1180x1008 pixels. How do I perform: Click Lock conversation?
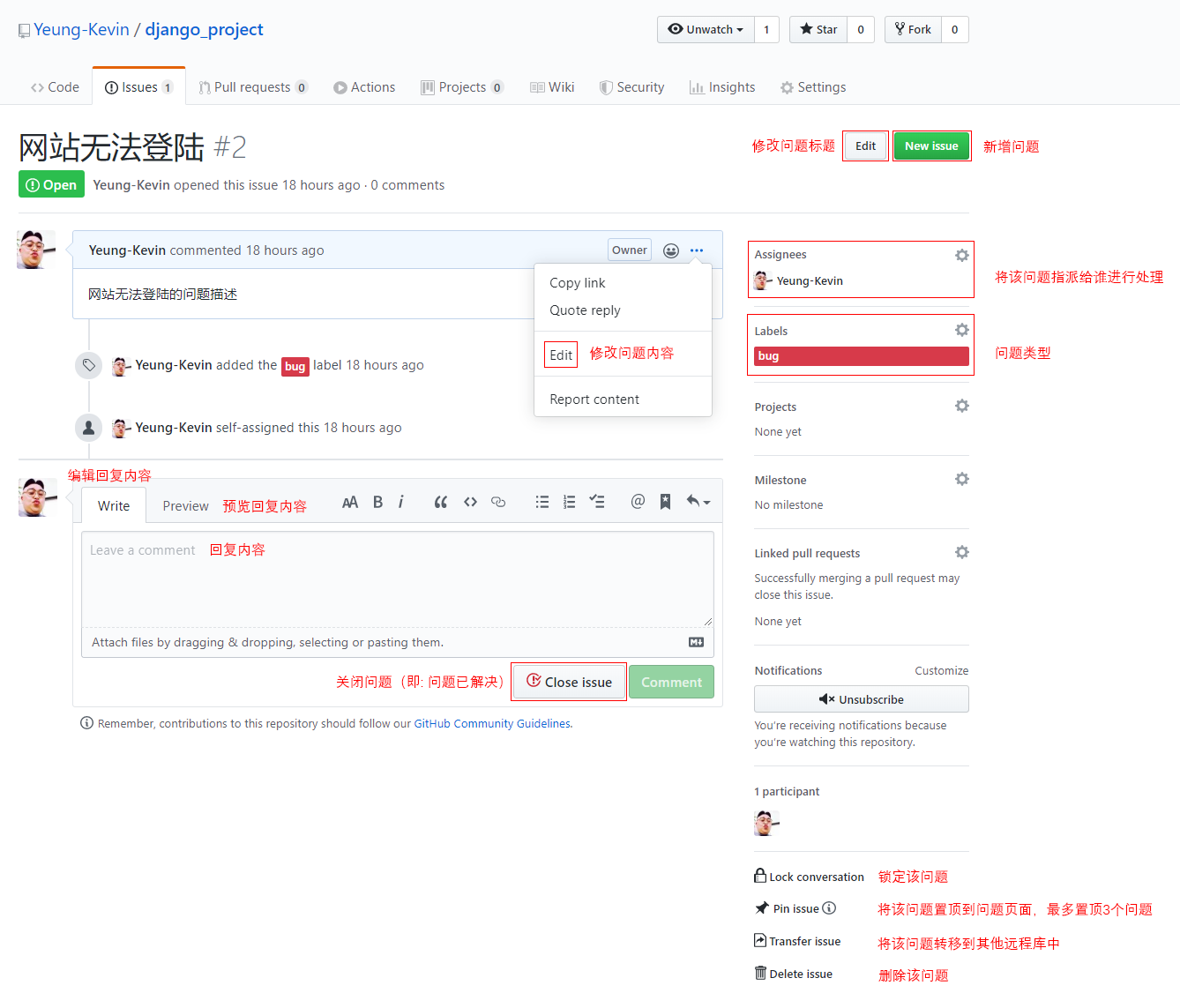[x=809, y=877]
